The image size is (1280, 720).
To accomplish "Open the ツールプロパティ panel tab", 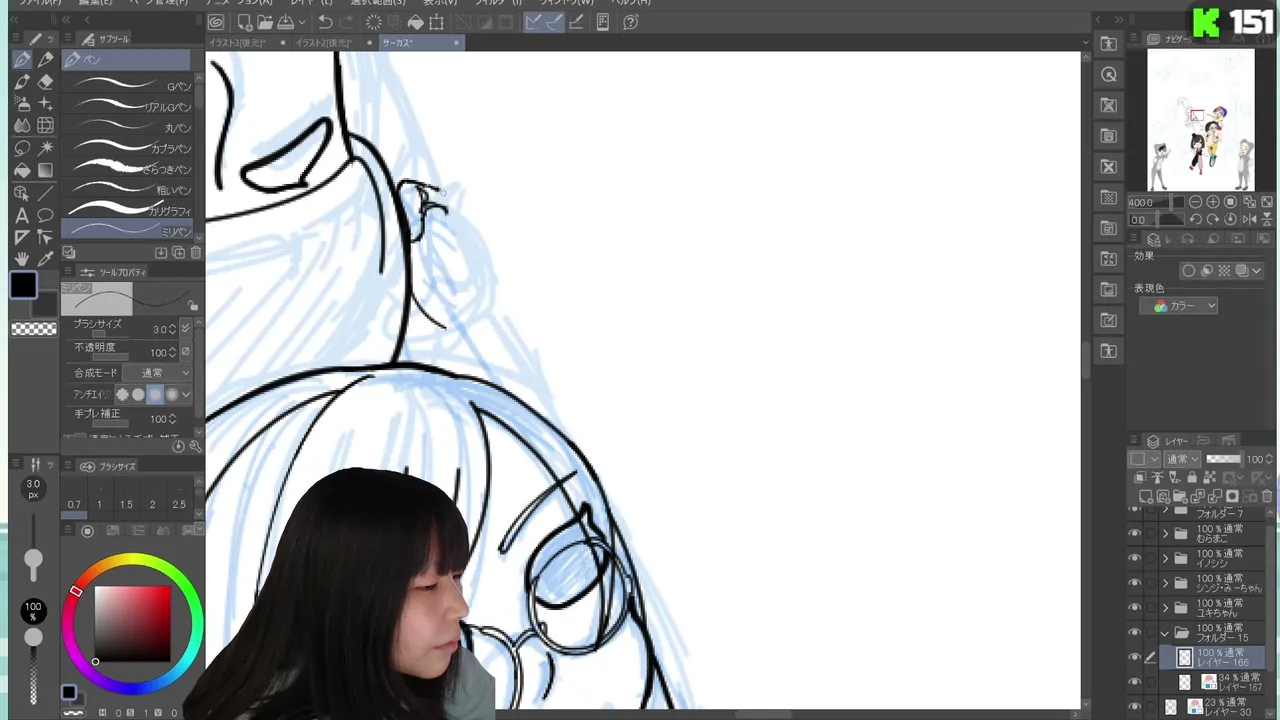I will (x=114, y=272).
